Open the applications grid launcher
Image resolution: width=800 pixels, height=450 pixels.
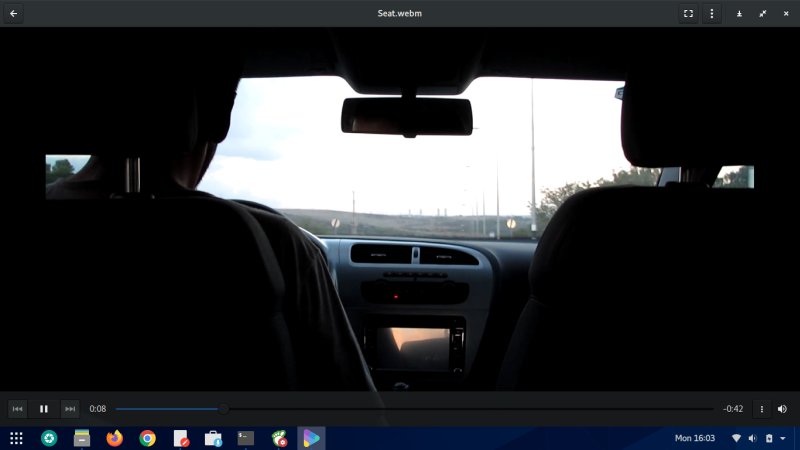click(x=16, y=438)
